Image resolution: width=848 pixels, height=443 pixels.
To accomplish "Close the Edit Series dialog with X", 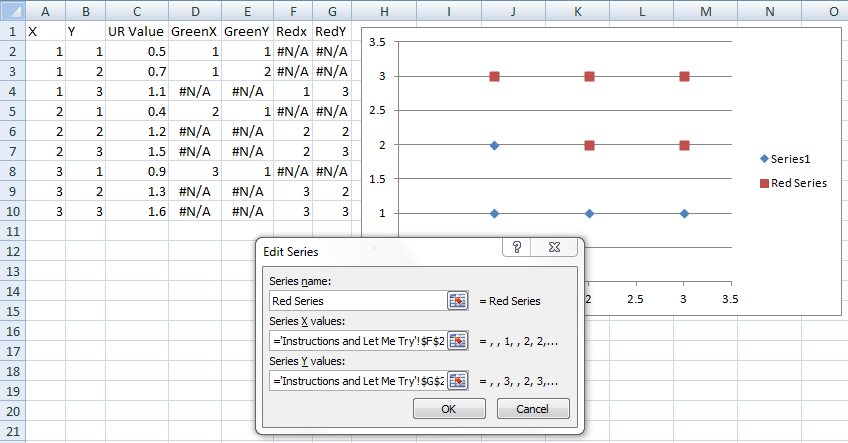I will [554, 247].
